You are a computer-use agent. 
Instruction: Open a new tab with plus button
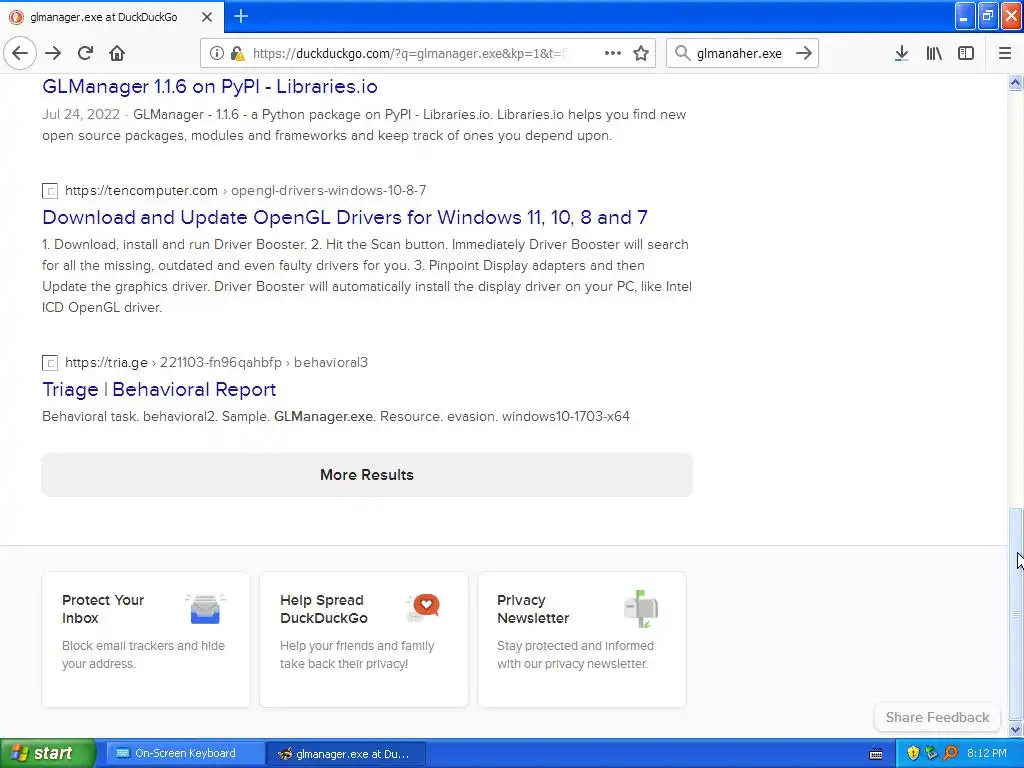241,16
